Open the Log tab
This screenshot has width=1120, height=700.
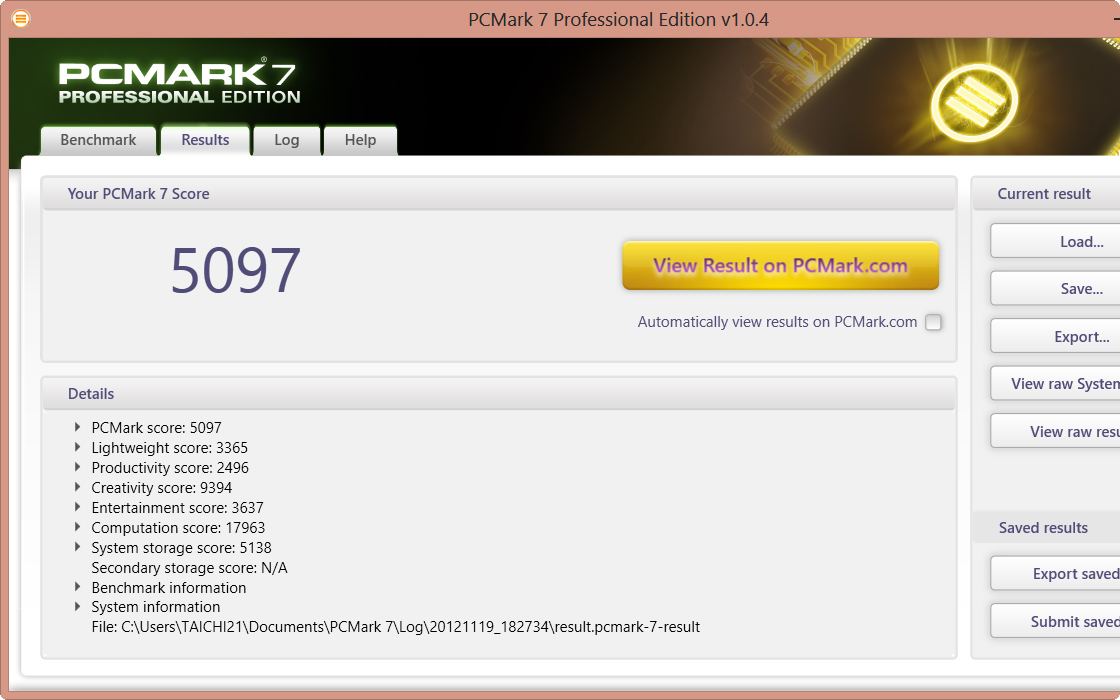tap(286, 140)
